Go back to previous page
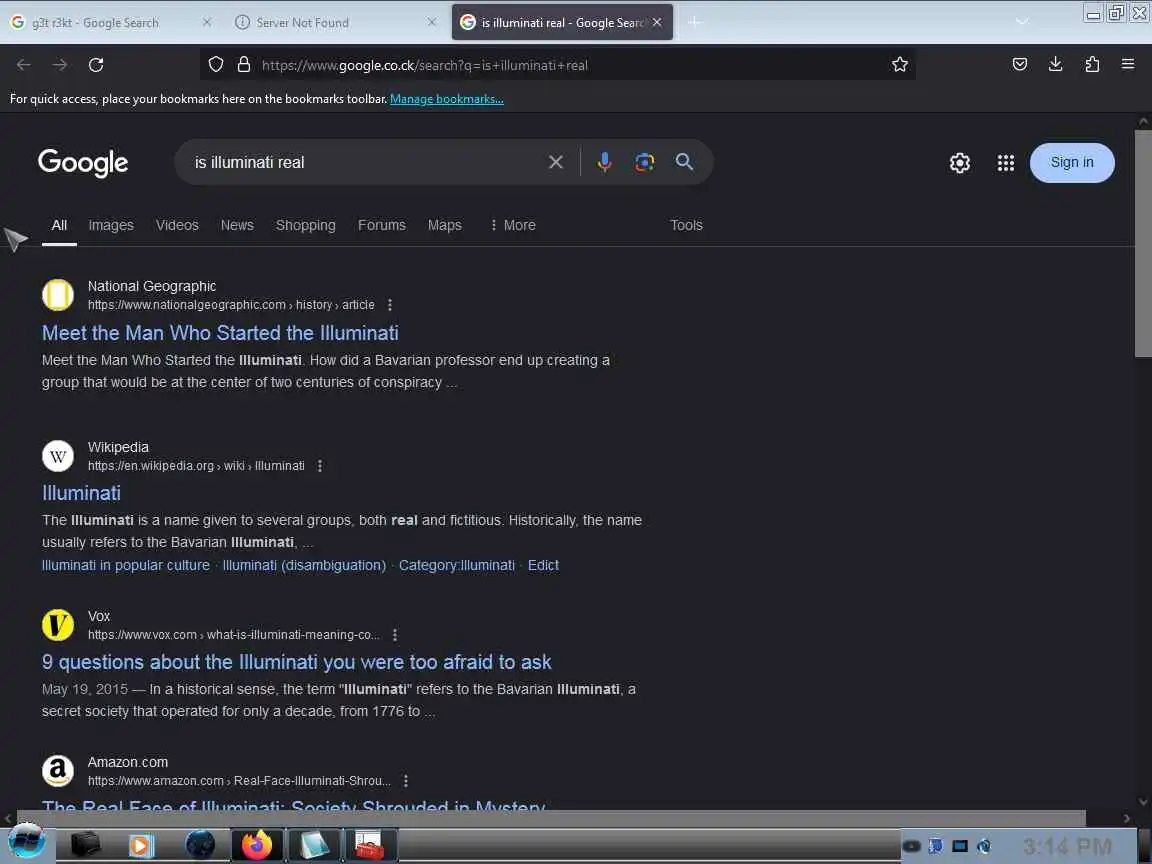Image resolution: width=1152 pixels, height=864 pixels. 24,65
